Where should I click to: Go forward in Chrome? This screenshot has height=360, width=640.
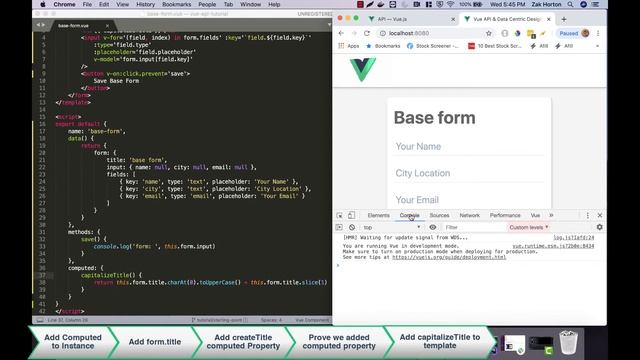coord(354,33)
